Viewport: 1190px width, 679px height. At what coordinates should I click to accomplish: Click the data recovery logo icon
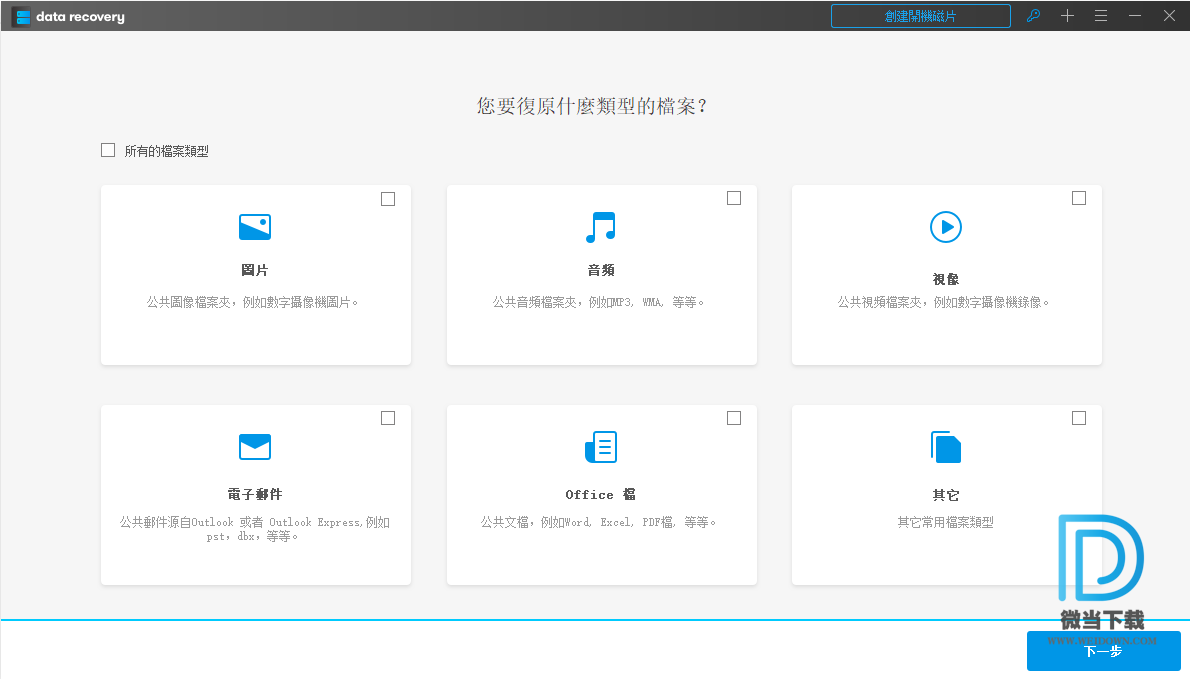22,17
